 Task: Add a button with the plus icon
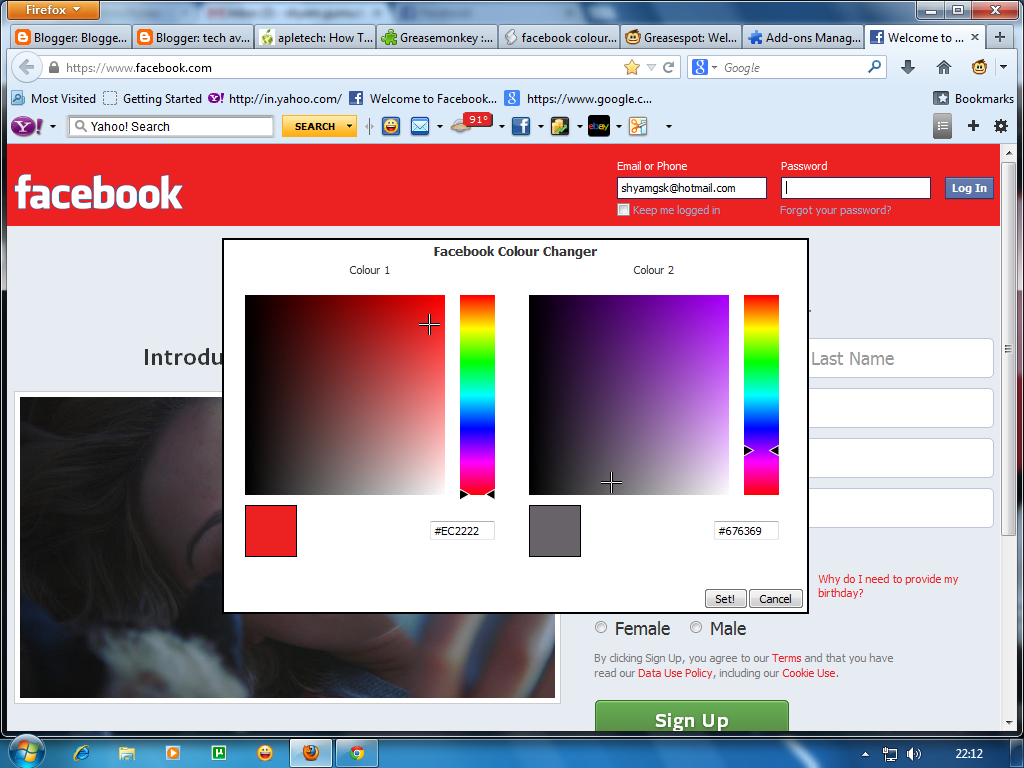pos(973,126)
